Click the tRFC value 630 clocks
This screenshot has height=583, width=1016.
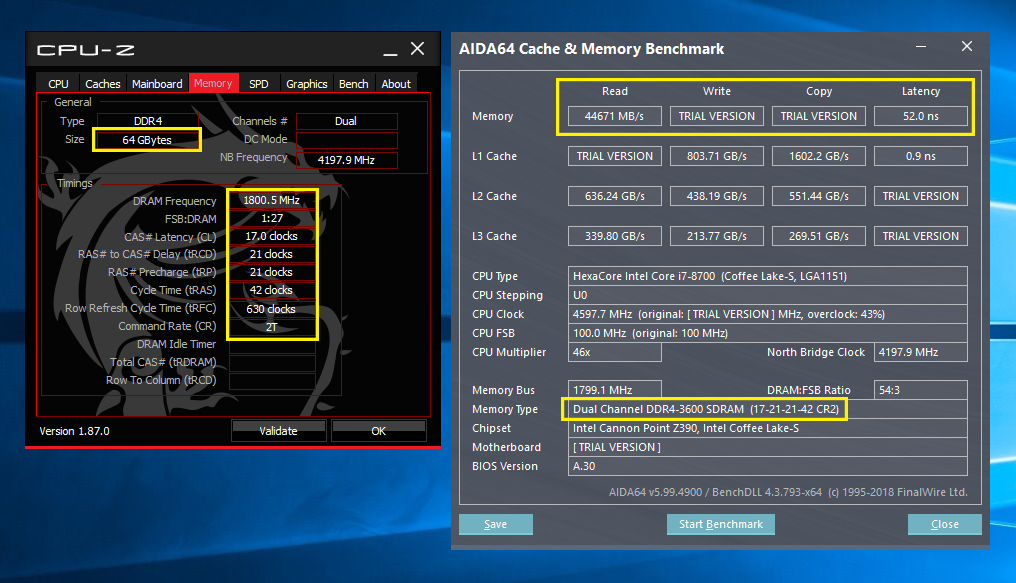[x=271, y=309]
